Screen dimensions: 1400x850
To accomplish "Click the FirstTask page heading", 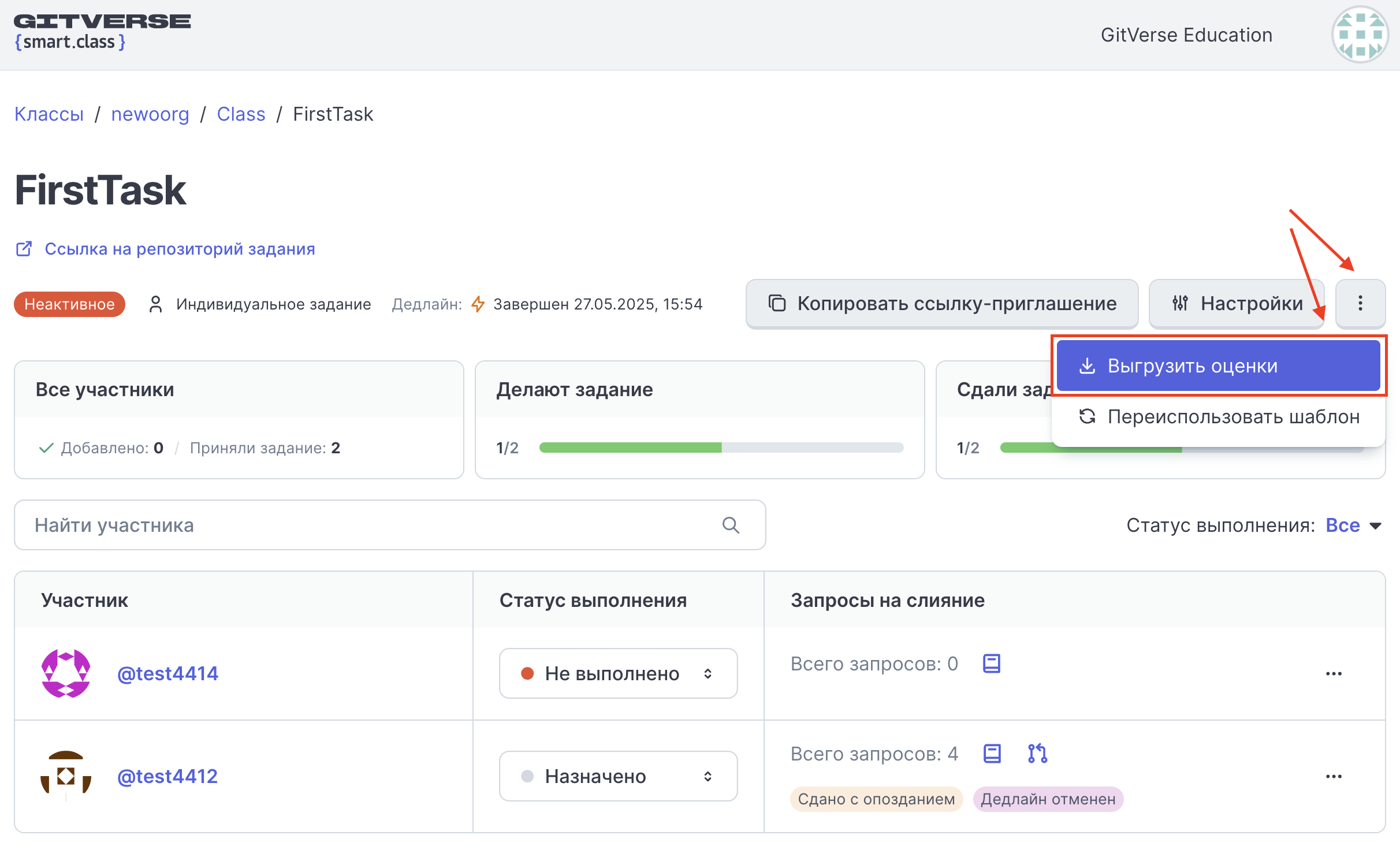I will tap(100, 190).
